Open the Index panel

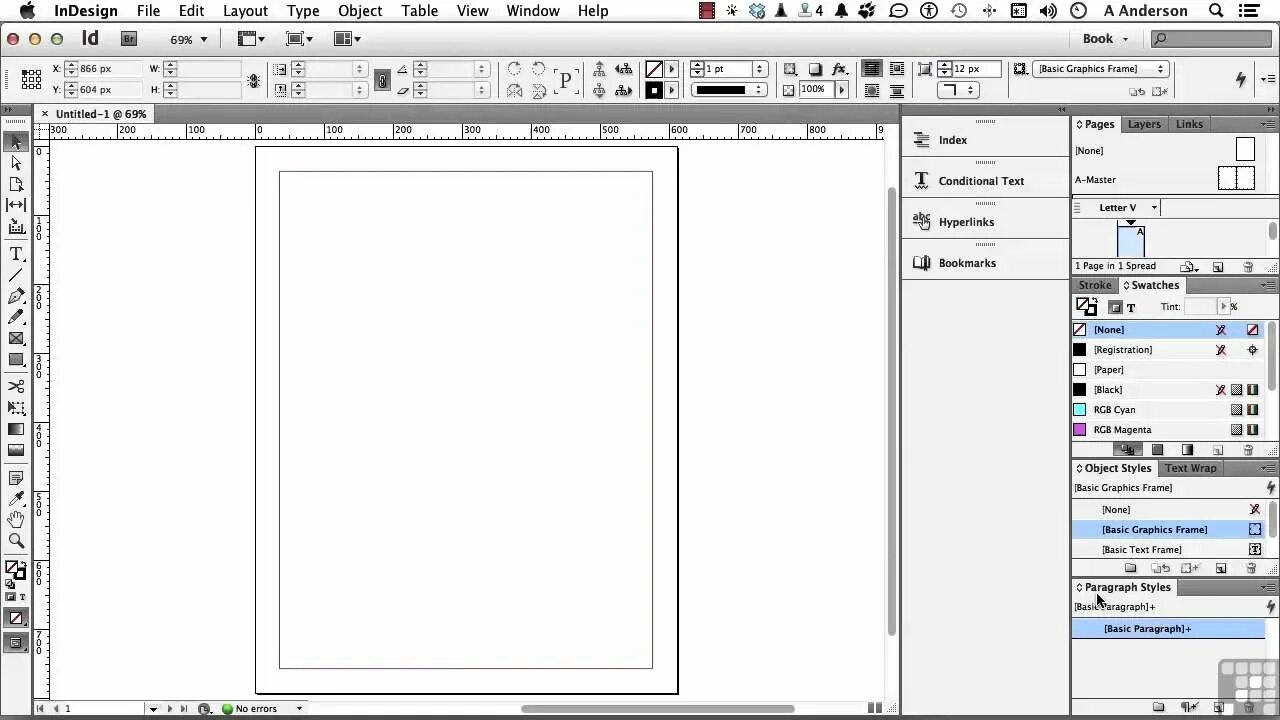point(952,140)
